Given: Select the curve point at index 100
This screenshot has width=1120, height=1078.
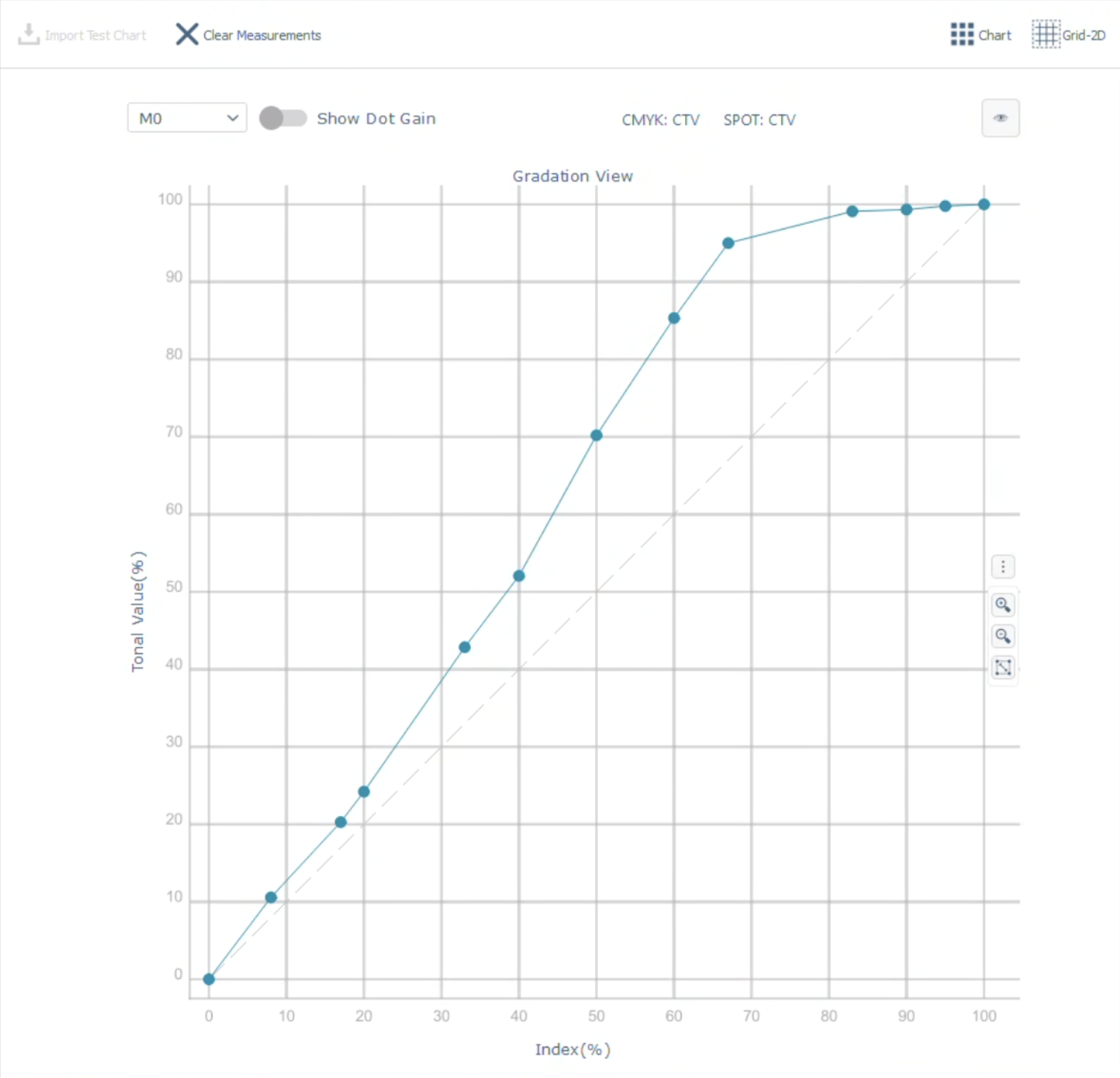Looking at the screenshot, I should pyautogui.click(x=984, y=204).
